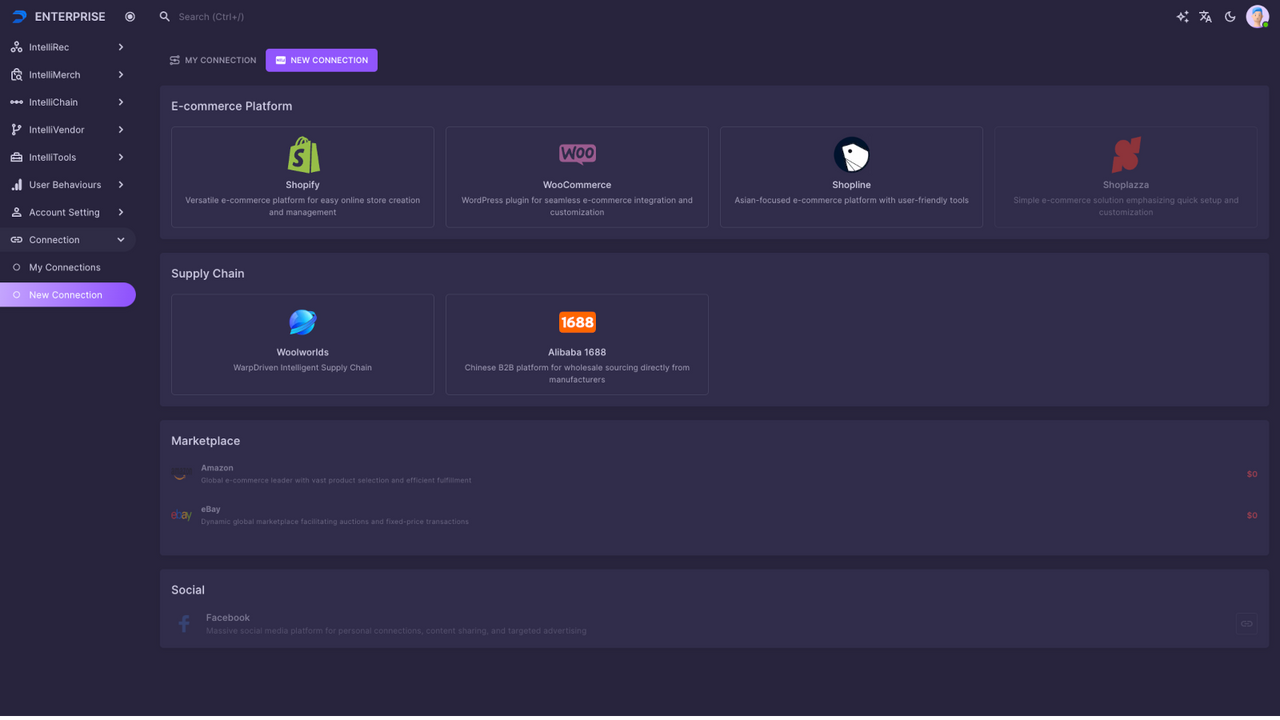Click the IntelliRec sidebar icon
The width and height of the screenshot is (1280, 720).
click(x=16, y=47)
